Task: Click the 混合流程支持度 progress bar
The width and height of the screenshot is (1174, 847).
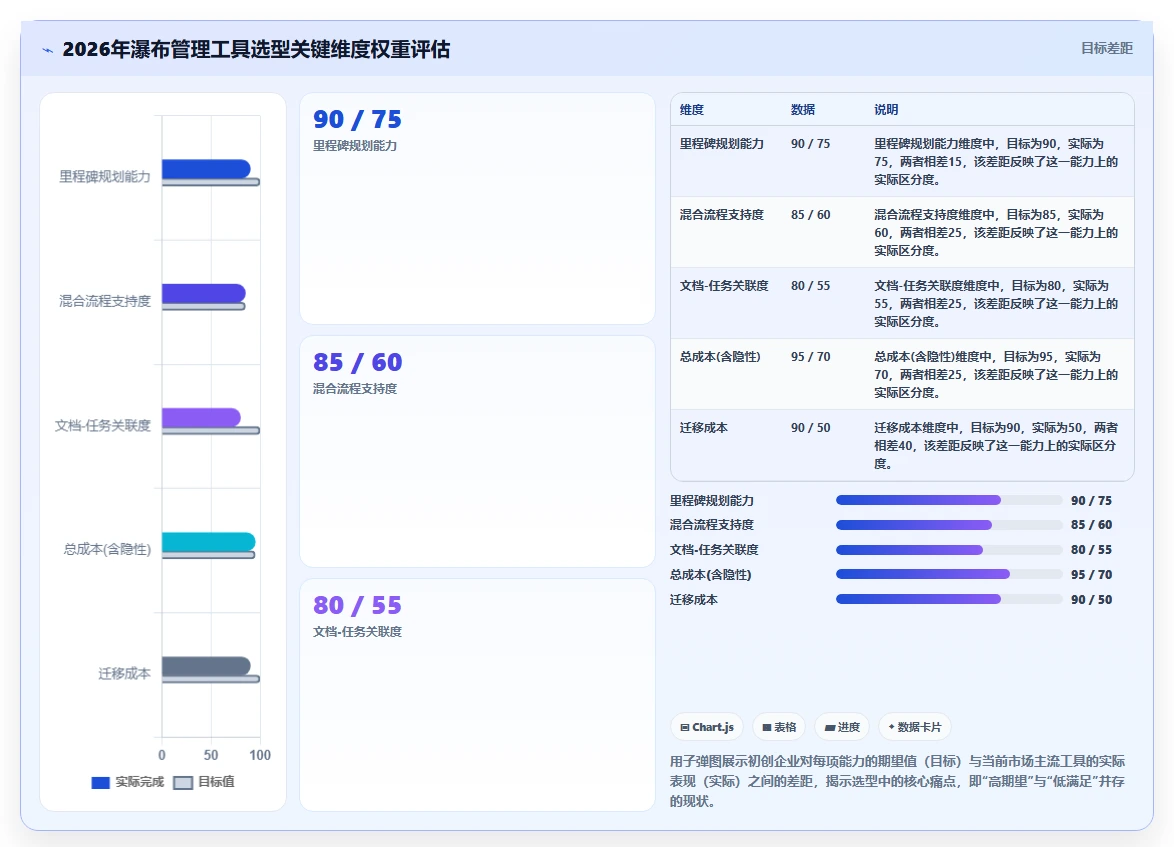Action: 949,525
